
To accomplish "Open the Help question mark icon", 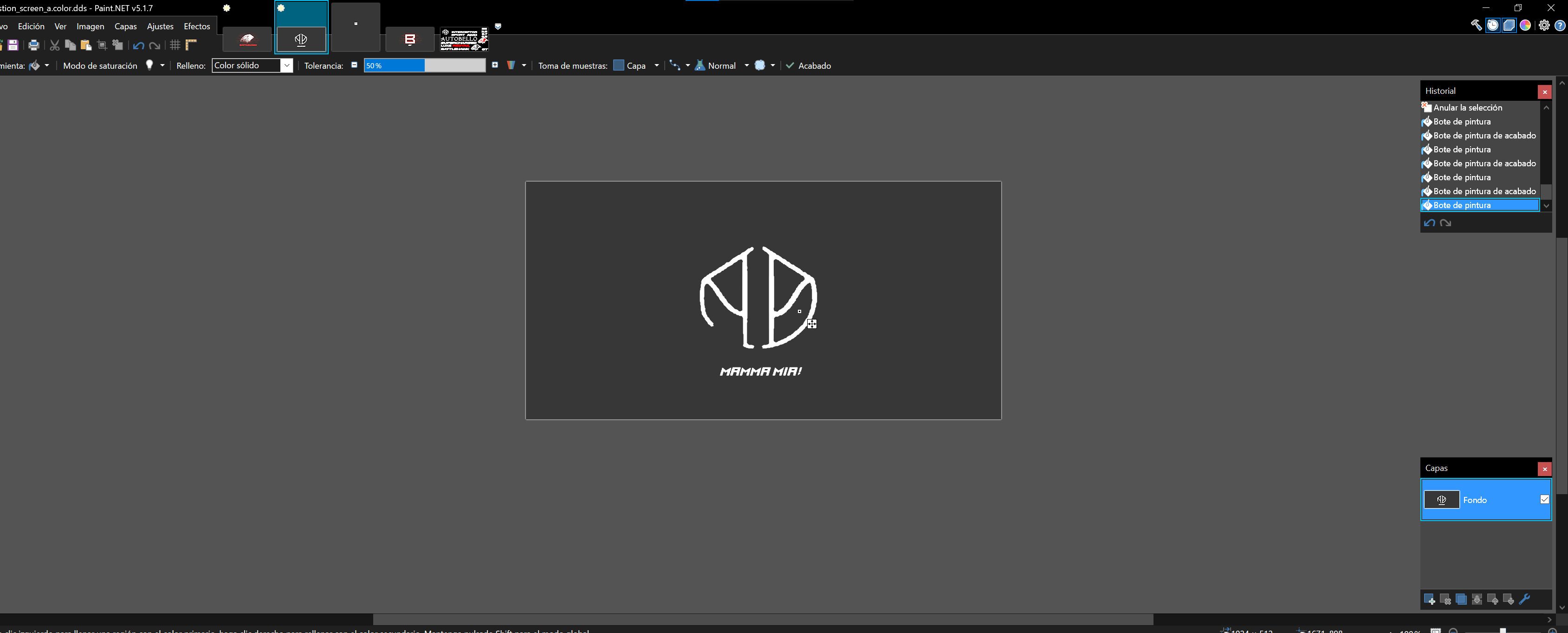I will (x=1560, y=25).
